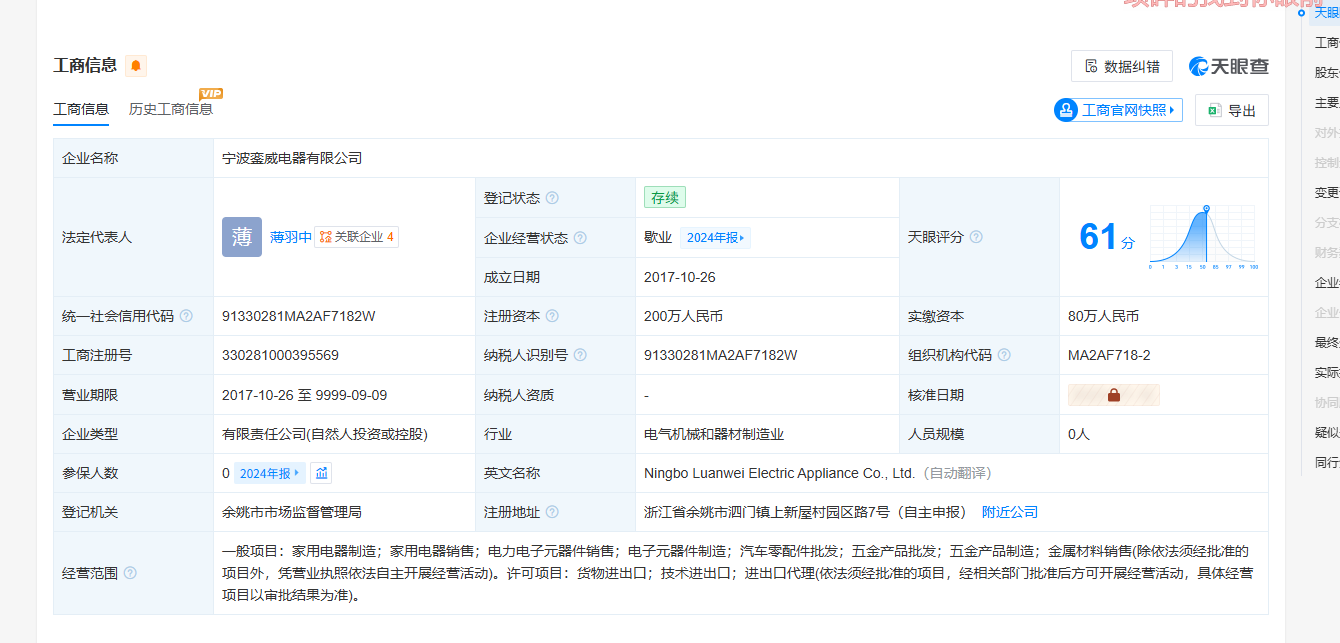This screenshot has height=643, width=1340.
Task: View the 关联企业 4 badge
Action: click(x=357, y=237)
